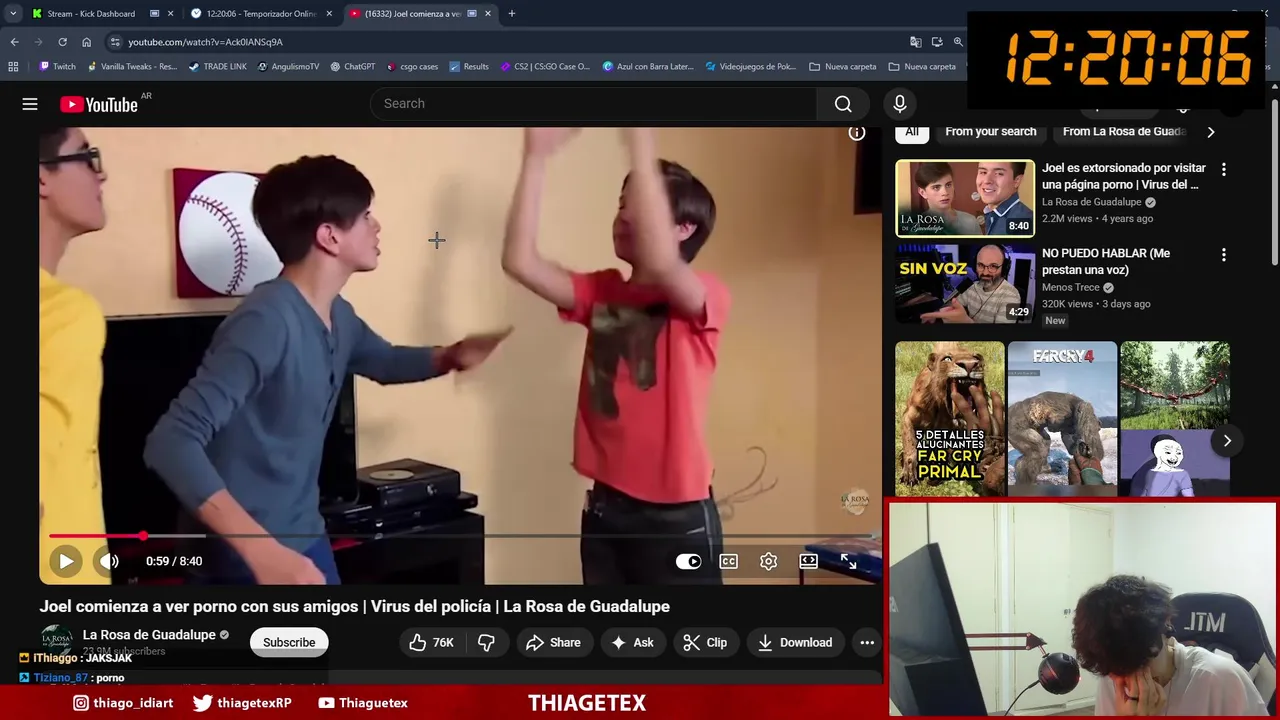Like the video with thumbs up

[431, 642]
